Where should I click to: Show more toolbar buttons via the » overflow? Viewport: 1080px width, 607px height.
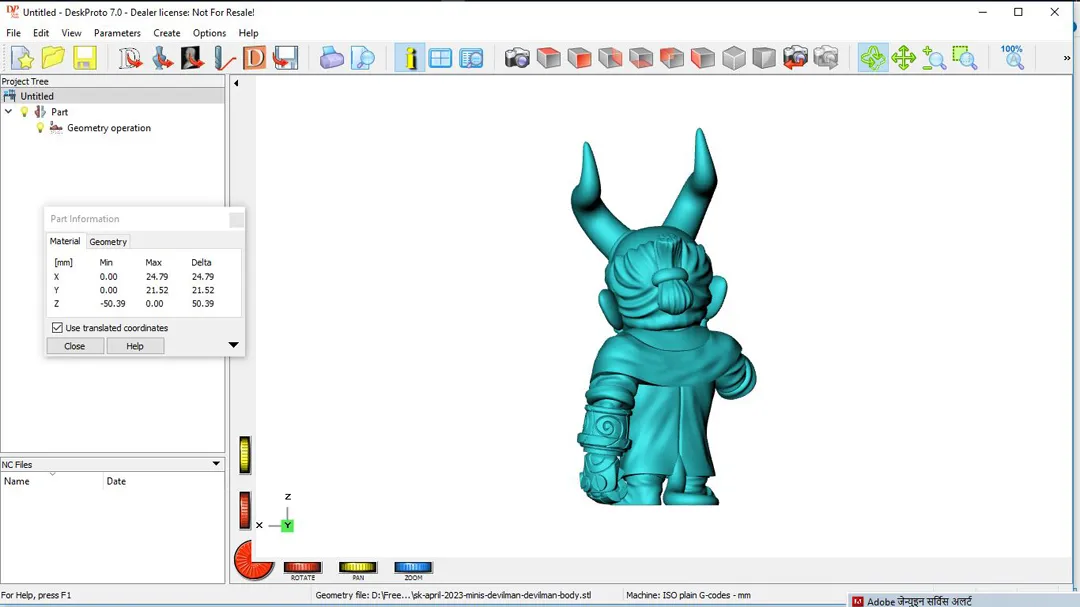tap(1067, 58)
